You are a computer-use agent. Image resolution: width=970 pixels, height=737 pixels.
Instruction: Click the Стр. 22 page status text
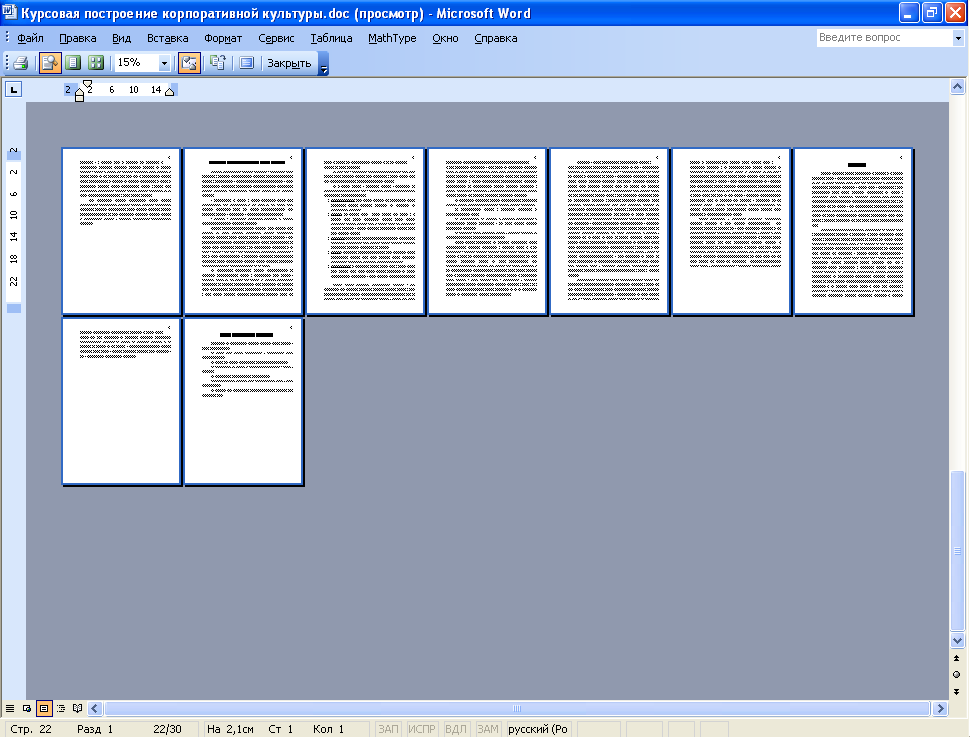pos(31,729)
